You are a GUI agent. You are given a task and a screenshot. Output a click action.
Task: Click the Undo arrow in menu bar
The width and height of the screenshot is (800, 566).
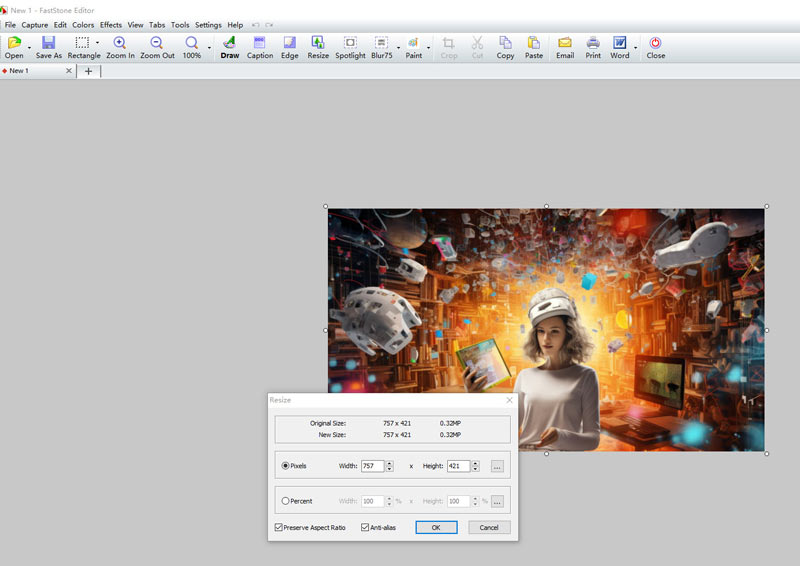[x=256, y=25]
